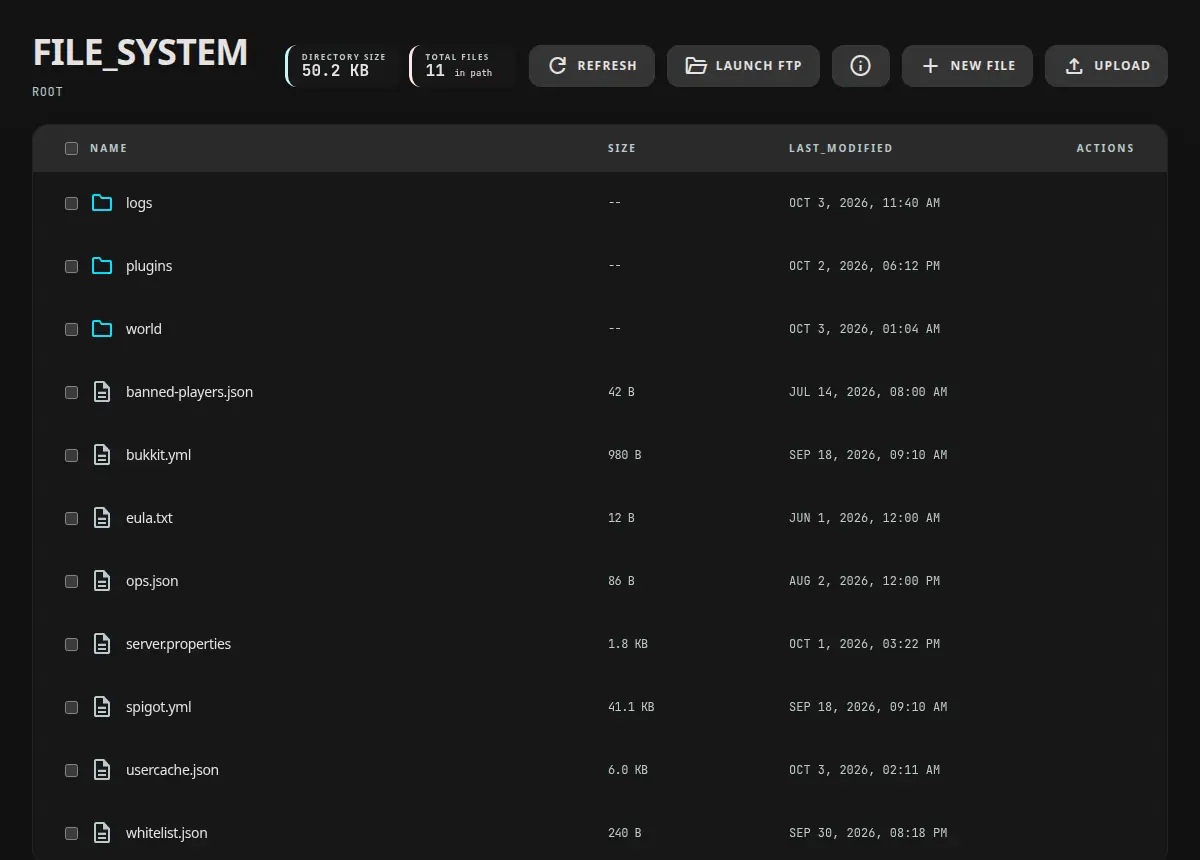
Task: Click the file icon next to bukkit.yml
Action: [x=102, y=455]
